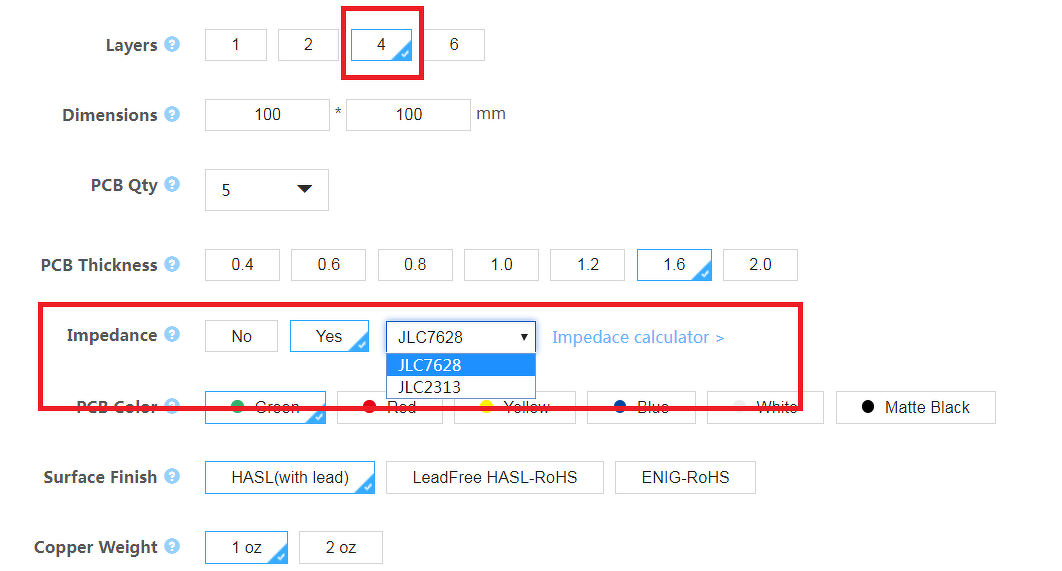This screenshot has height=571, width=1062.
Task: Click the PCB Thickness help icon
Action: (x=172, y=265)
